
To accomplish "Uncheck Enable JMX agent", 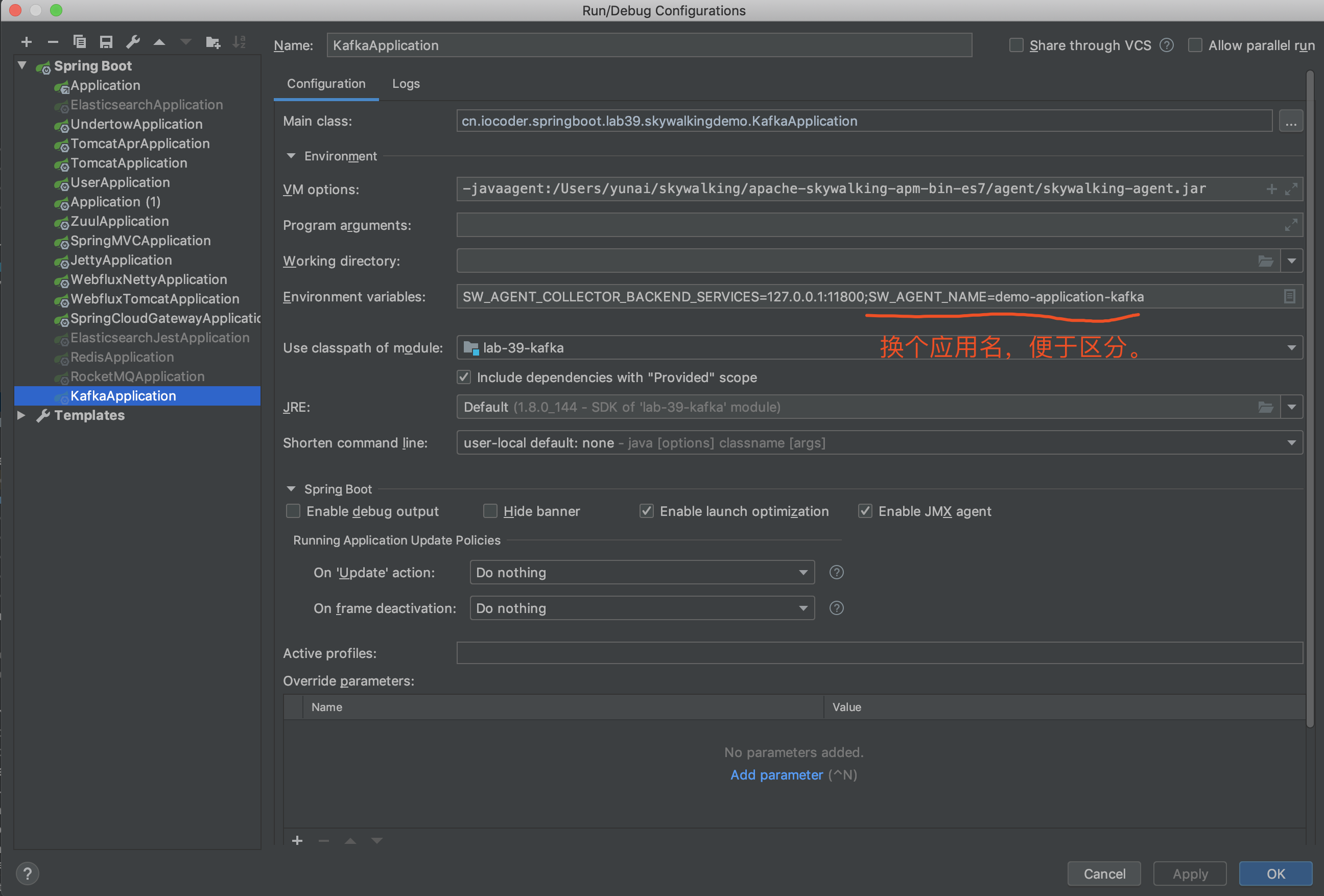I will point(865,511).
